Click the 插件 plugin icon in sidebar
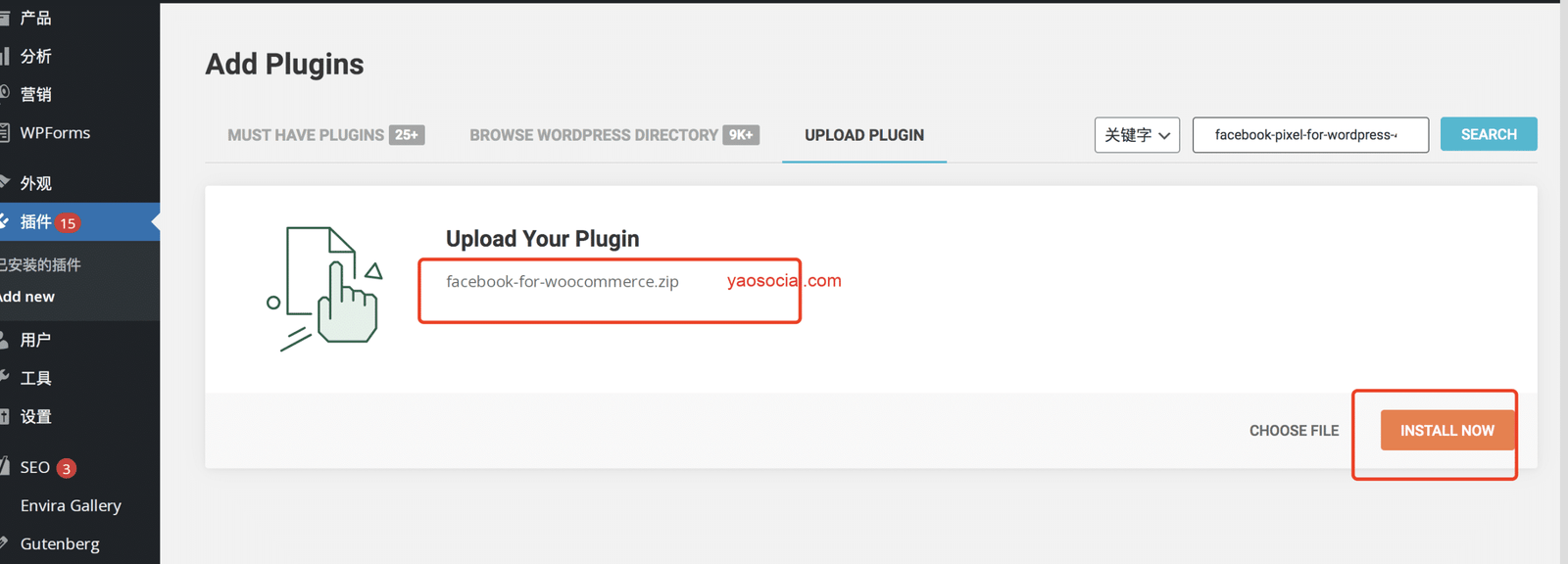This screenshot has width=1568, height=564. click(x=4, y=222)
